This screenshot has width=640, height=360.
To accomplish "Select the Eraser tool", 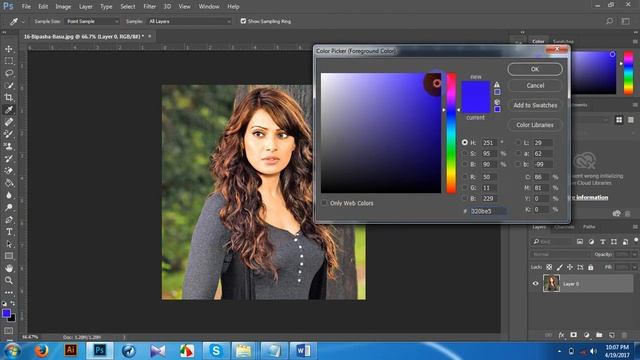I will coord(9,171).
